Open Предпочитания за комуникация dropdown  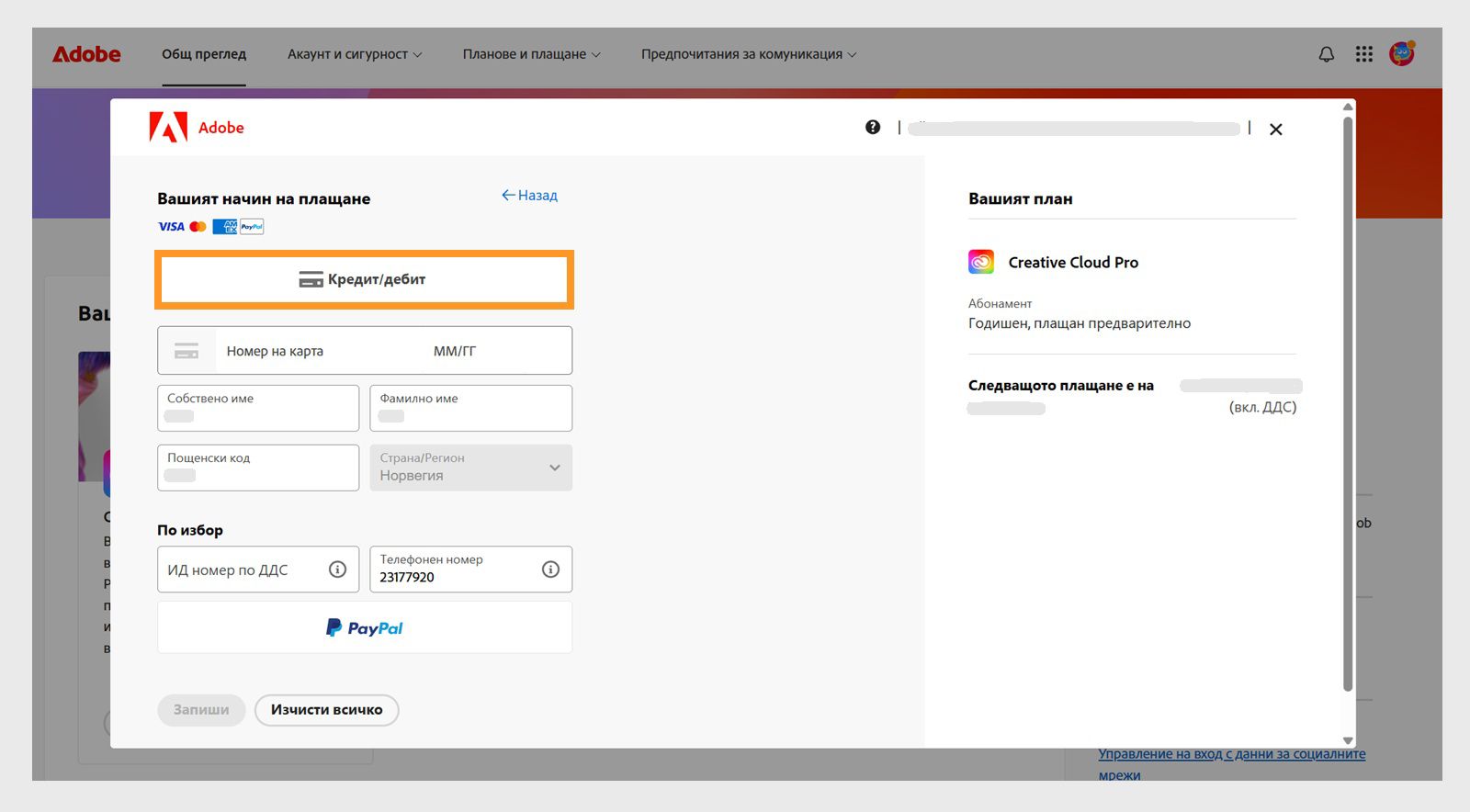(749, 54)
